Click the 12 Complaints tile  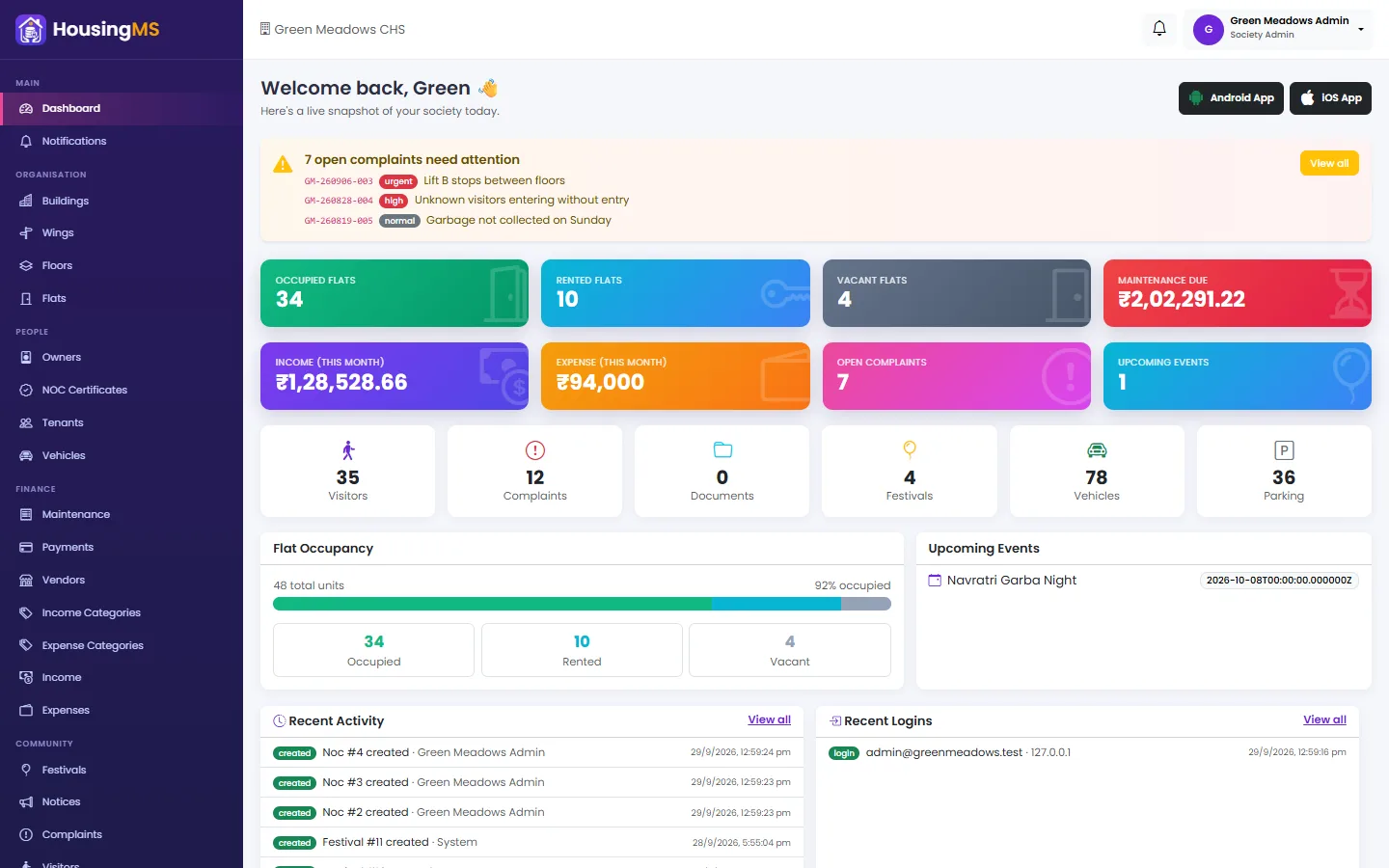(x=535, y=472)
